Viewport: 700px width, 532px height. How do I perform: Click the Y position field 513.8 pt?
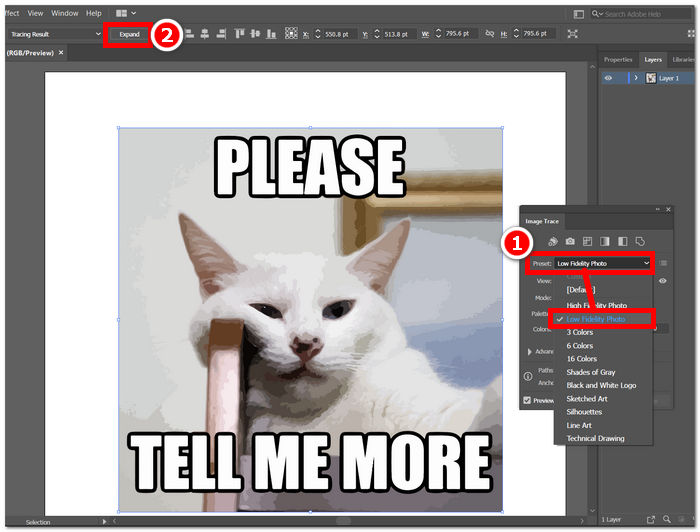pos(399,34)
